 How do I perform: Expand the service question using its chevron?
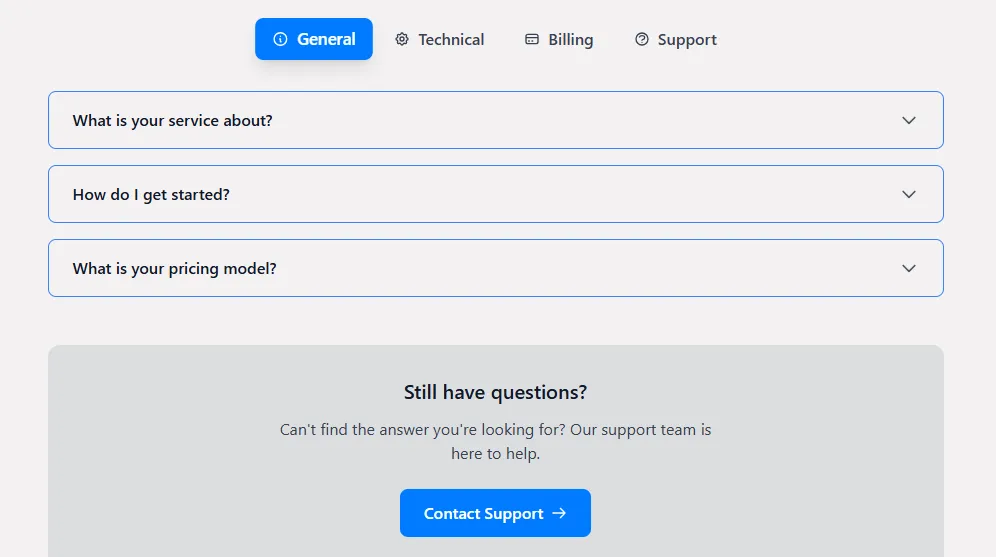909,120
